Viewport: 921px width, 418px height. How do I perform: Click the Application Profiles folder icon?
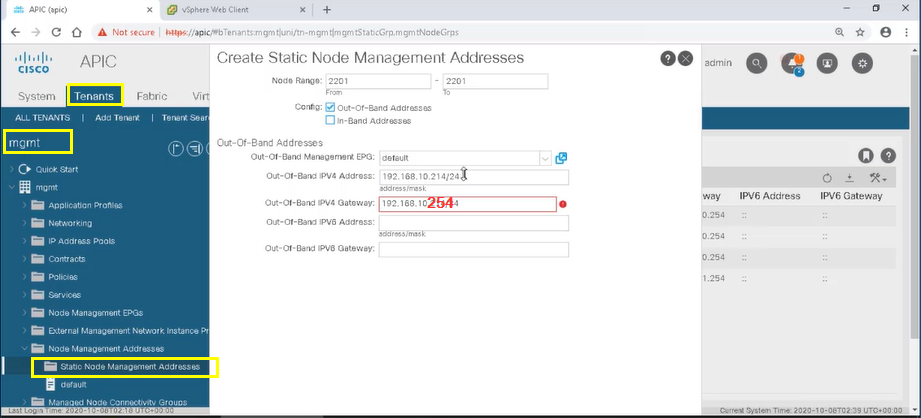click(x=38, y=205)
